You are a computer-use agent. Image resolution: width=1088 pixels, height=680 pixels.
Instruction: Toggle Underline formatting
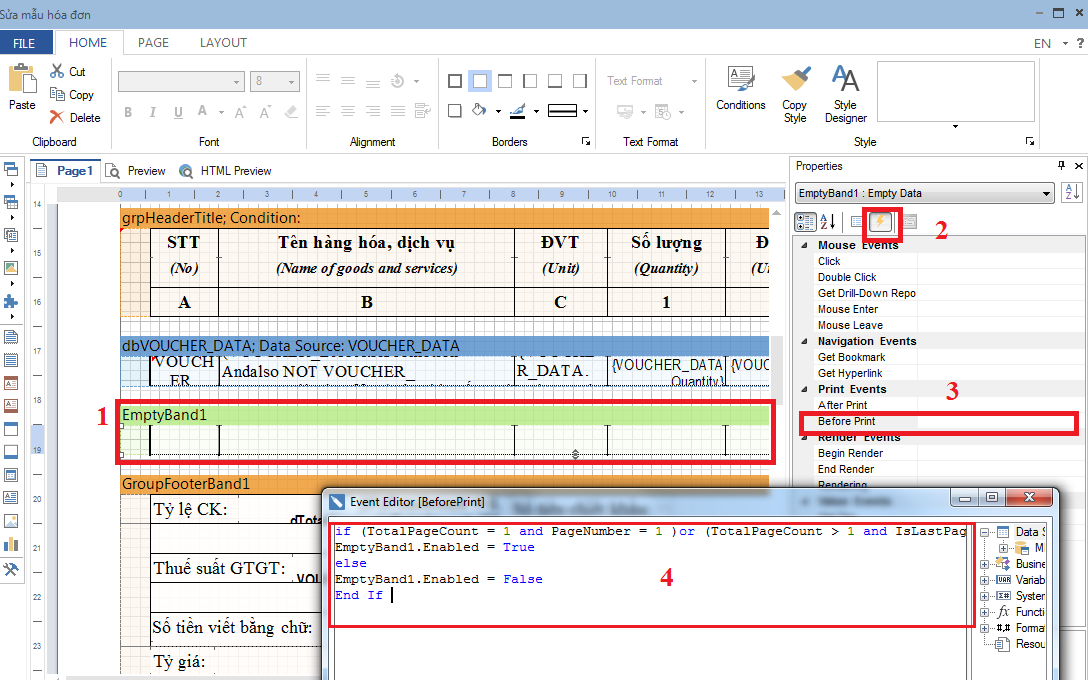[x=178, y=112]
